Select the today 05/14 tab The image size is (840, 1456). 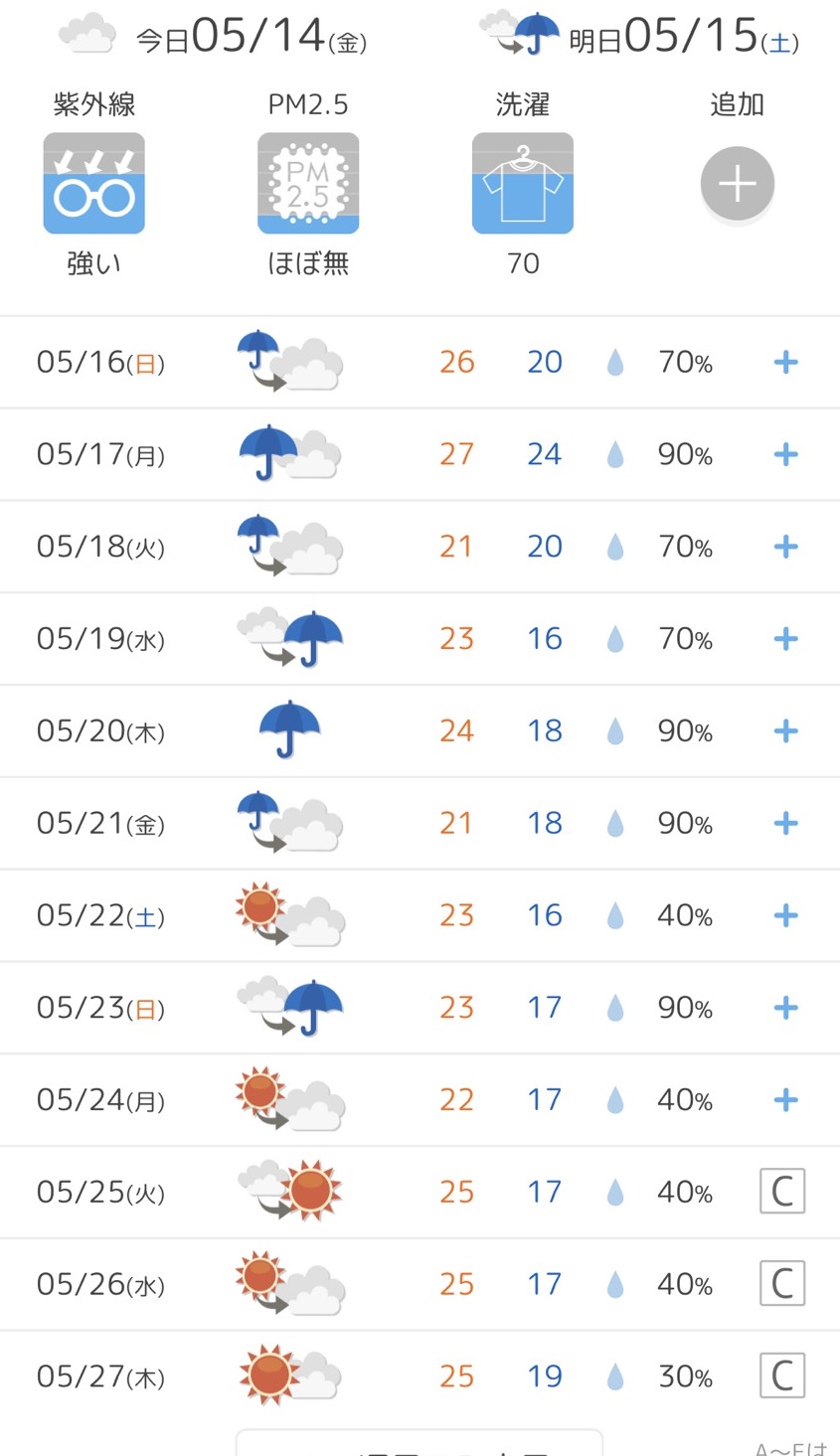coord(214,37)
